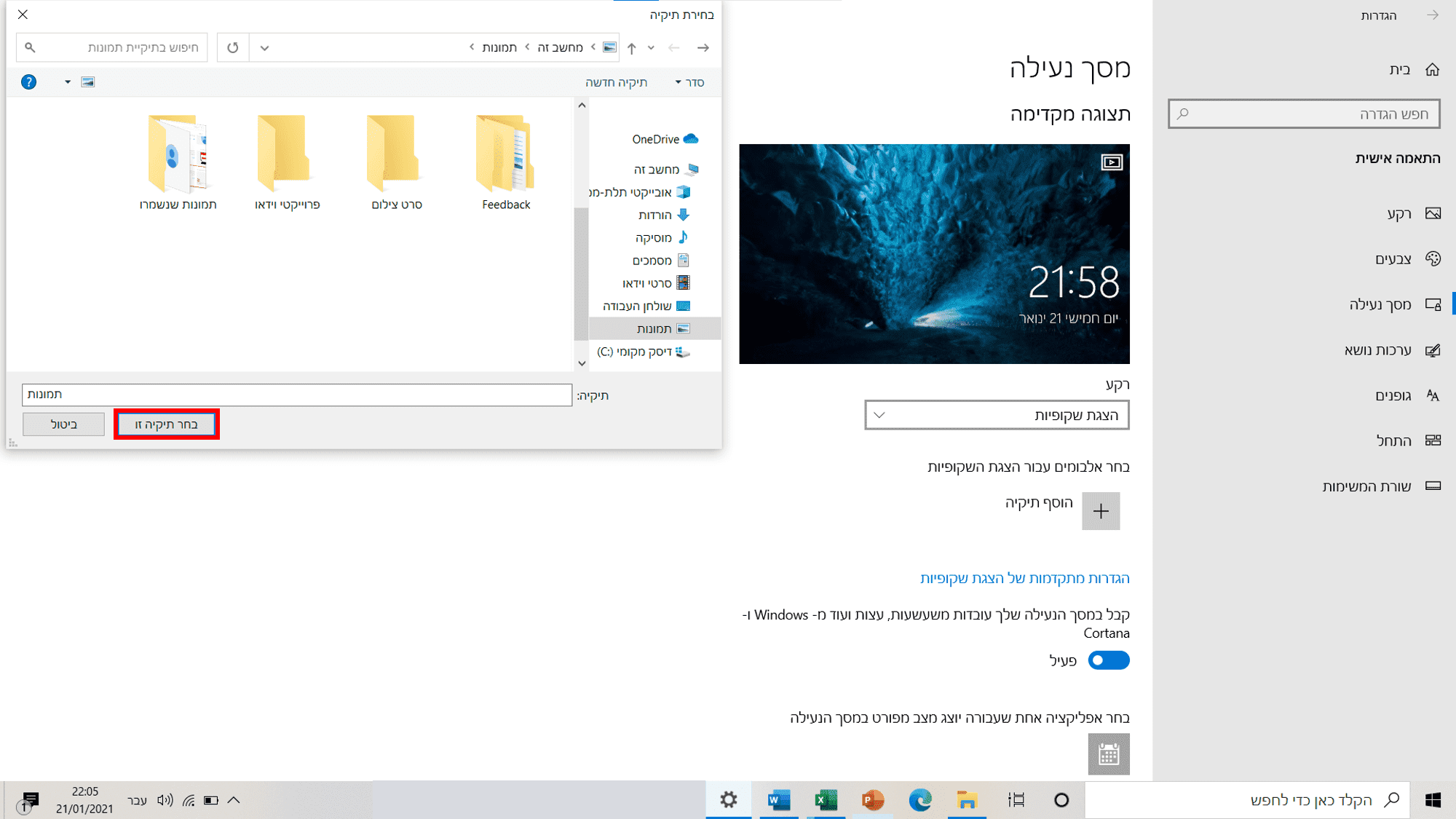Image resolution: width=1456 pixels, height=819 pixels.
Task: Open סרטי וידאו folder in tree
Action: 655,283
